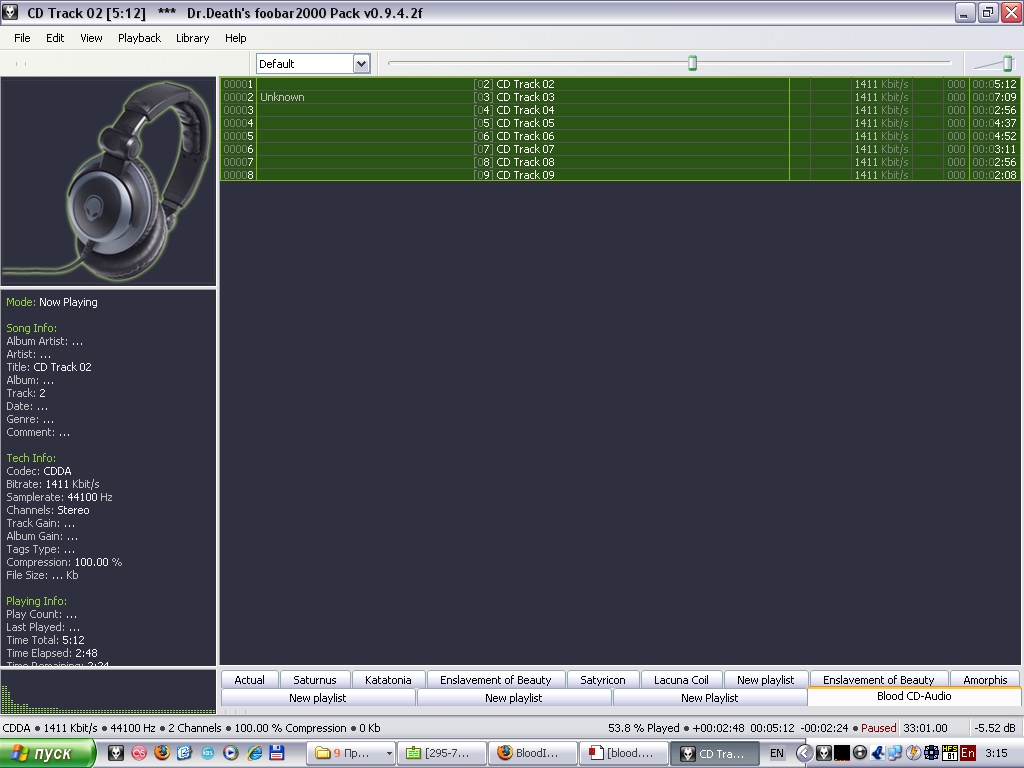Screen dimensions: 1024x768
Task: Switch to the [295-7... taskbar window
Action: pyautogui.click(x=442, y=753)
